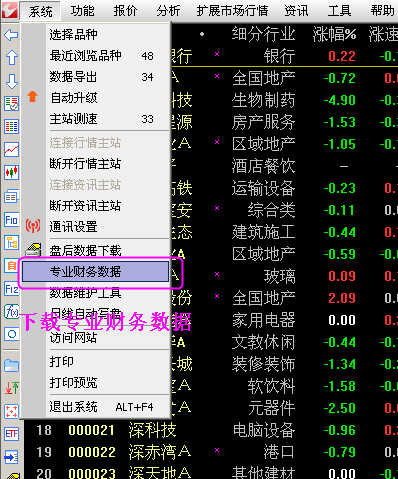
Task: Click the down arrow sidebar icon
Action: (12, 81)
